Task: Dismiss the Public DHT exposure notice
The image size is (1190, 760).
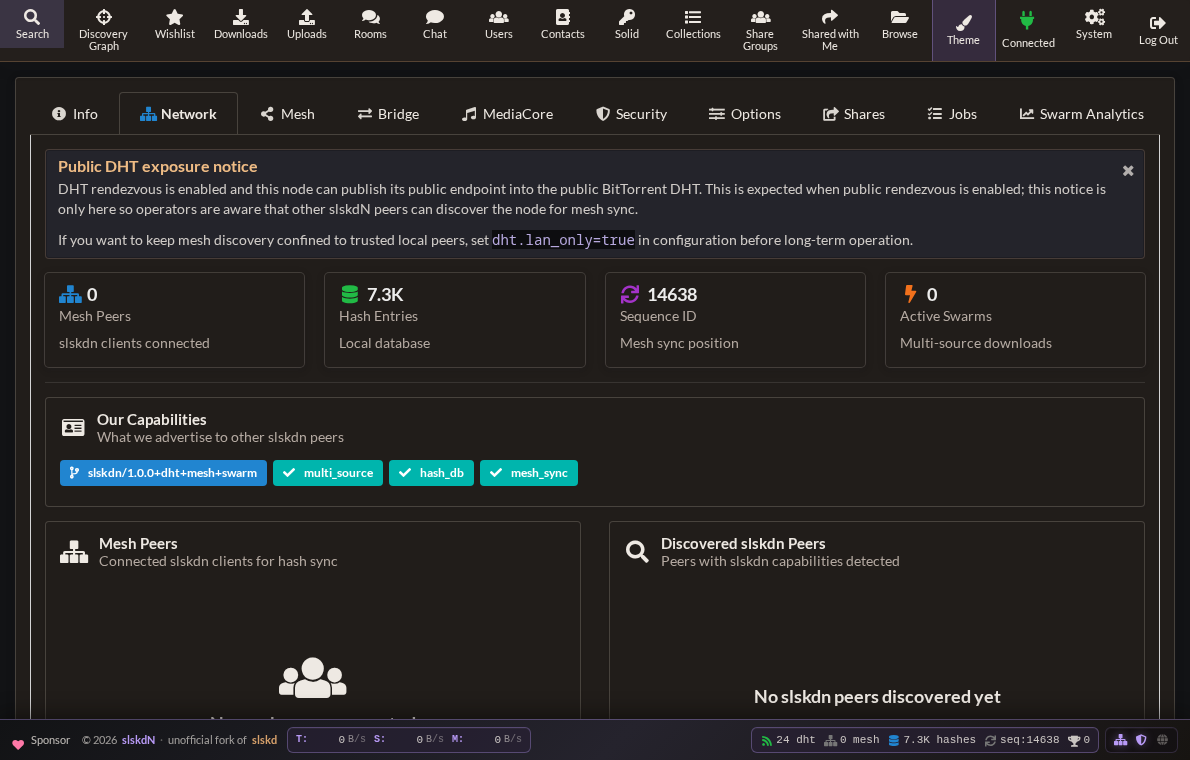Action: [1128, 171]
